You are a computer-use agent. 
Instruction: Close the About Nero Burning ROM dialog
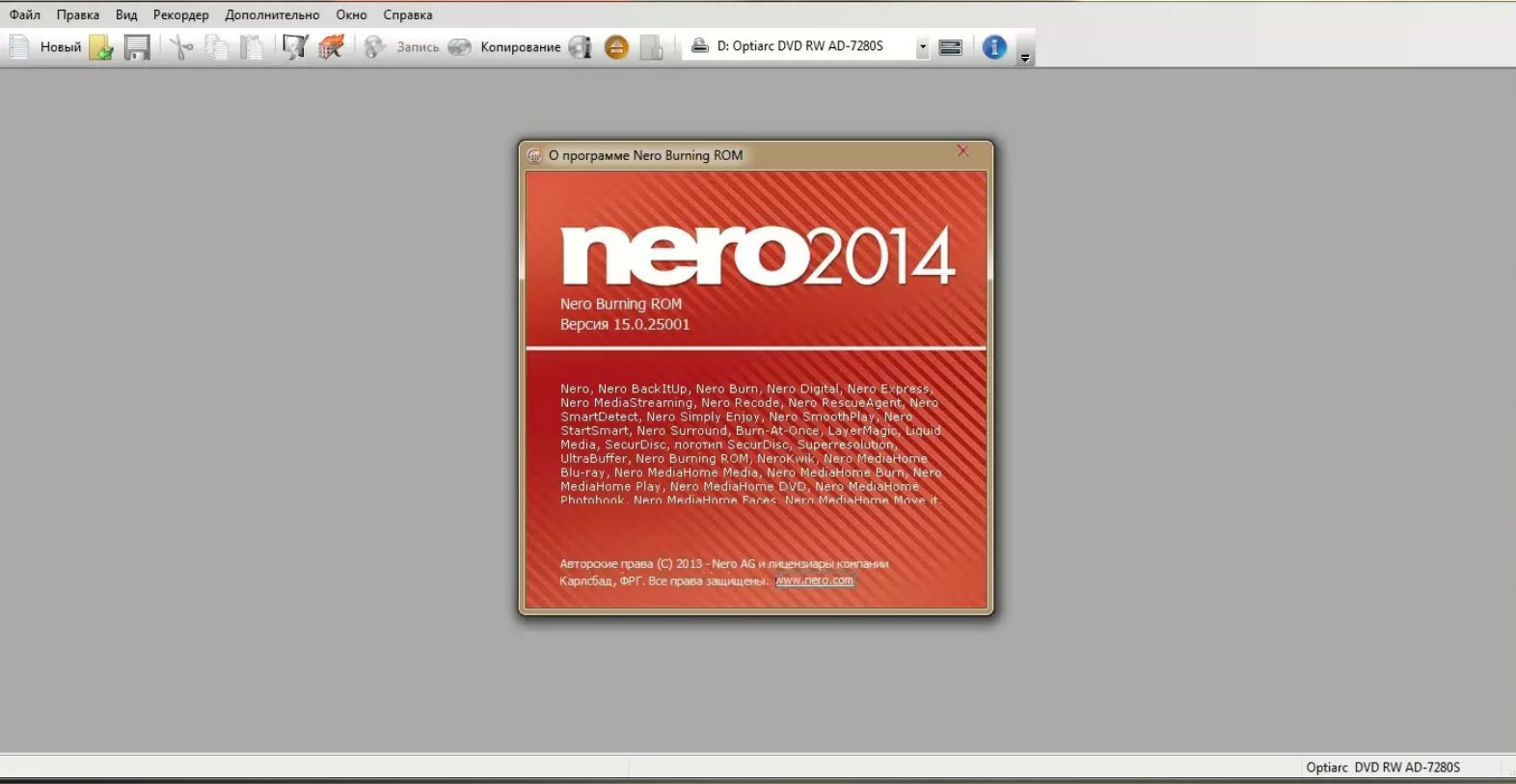tap(962, 150)
